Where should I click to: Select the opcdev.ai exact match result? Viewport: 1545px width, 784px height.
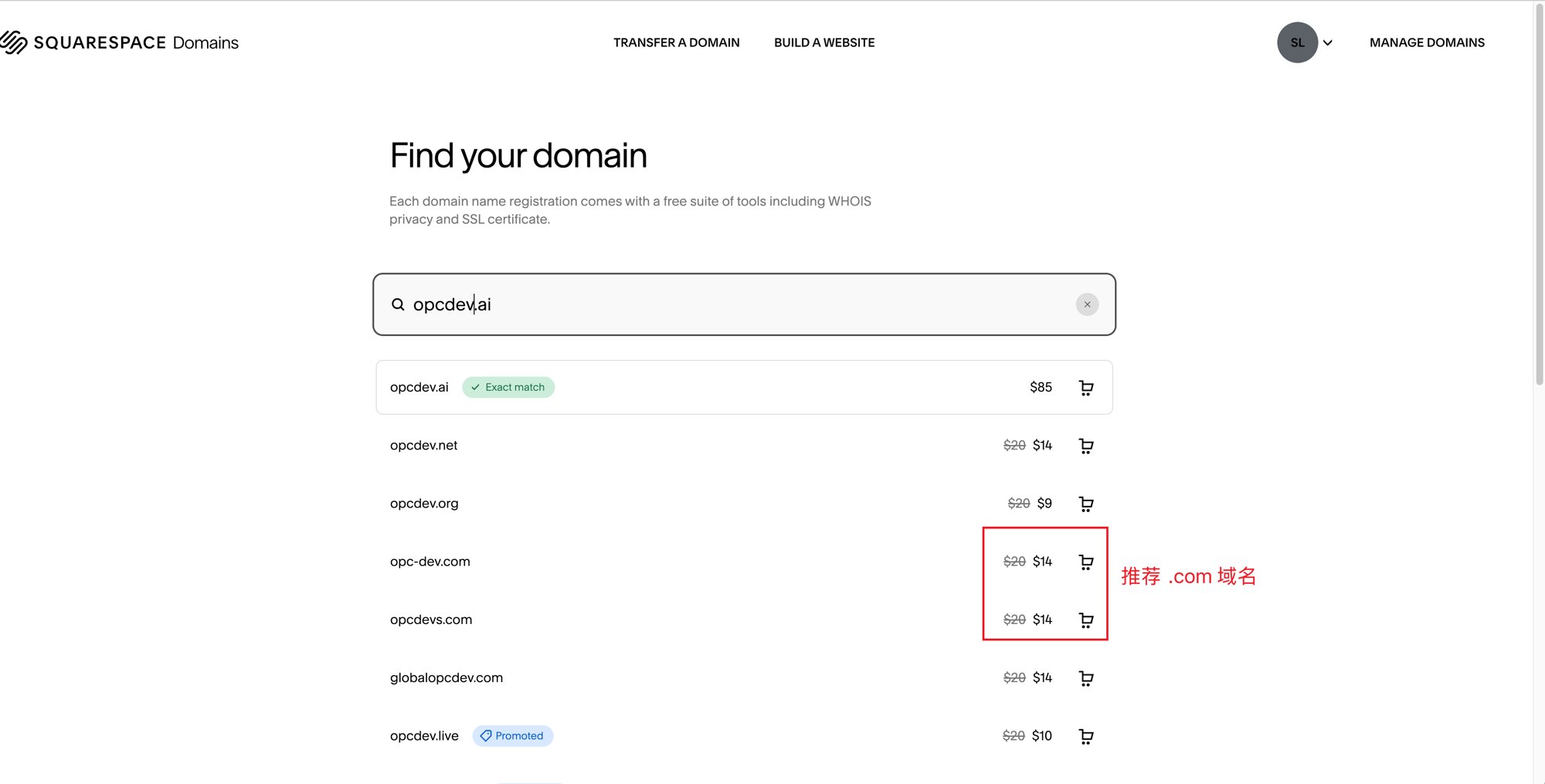click(x=744, y=387)
